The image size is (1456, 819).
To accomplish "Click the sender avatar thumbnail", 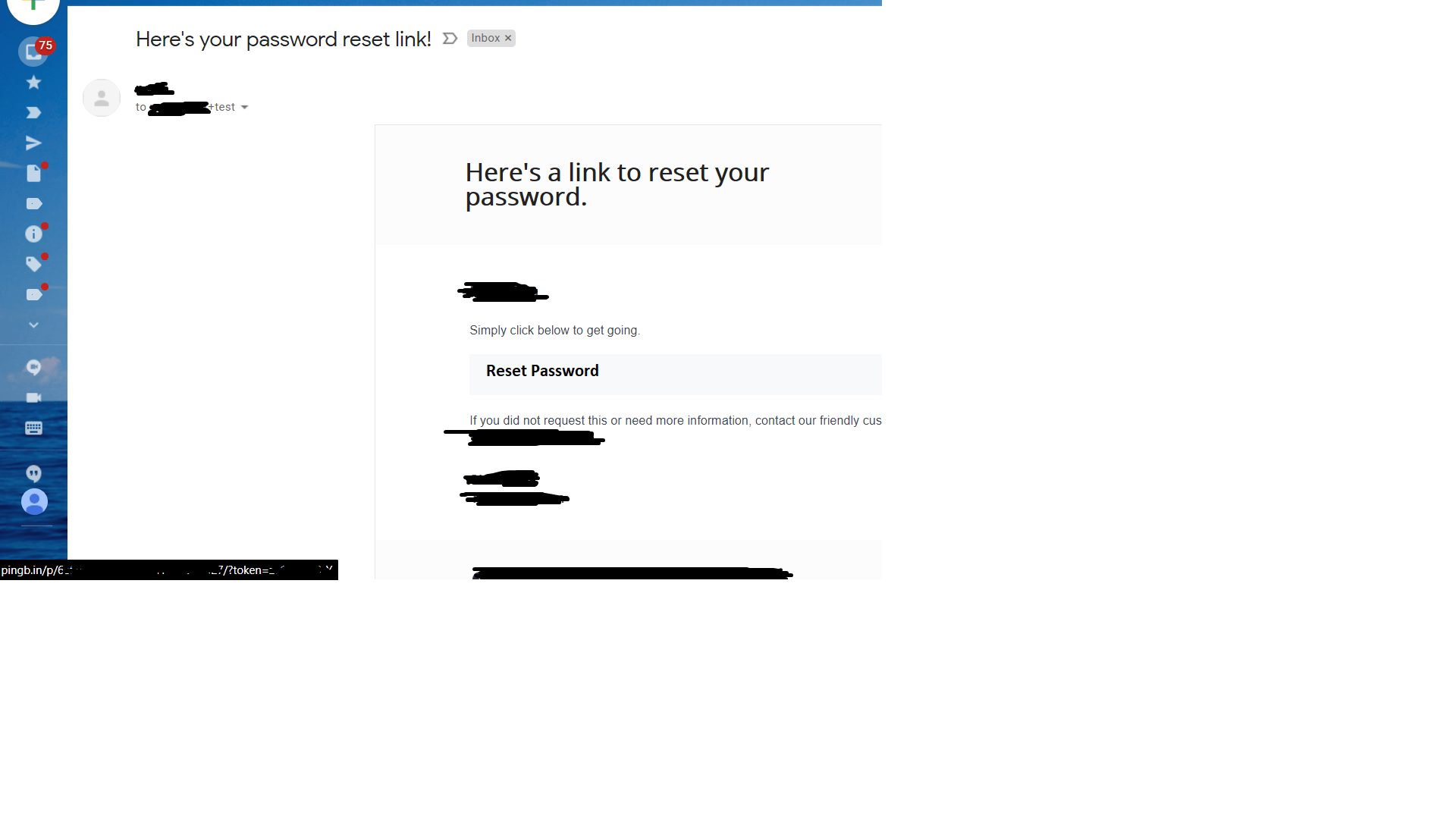I will [x=102, y=98].
